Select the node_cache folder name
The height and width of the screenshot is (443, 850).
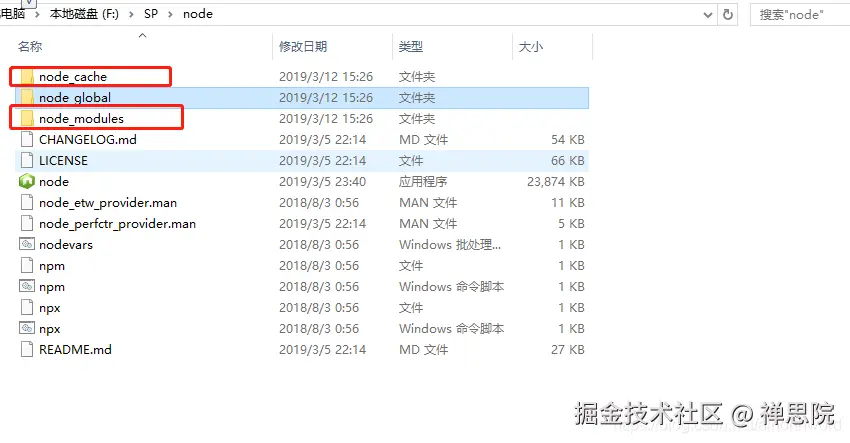click(73, 77)
